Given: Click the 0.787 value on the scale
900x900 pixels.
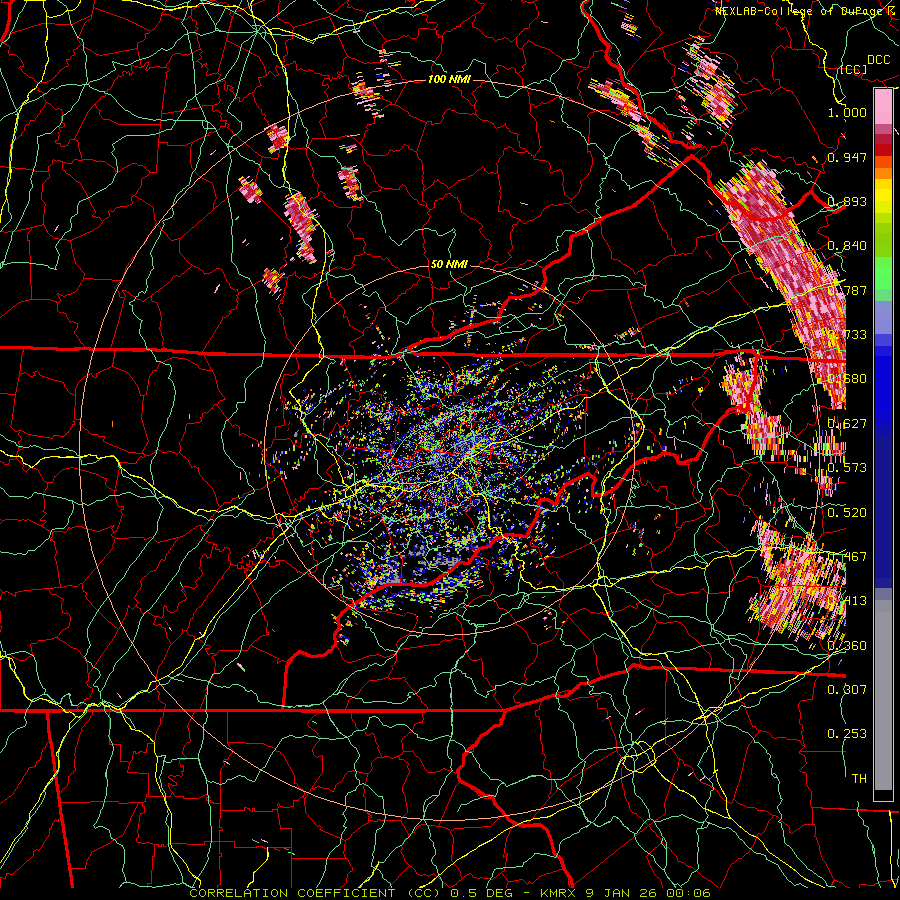Looking at the screenshot, I should pyautogui.click(x=847, y=290).
